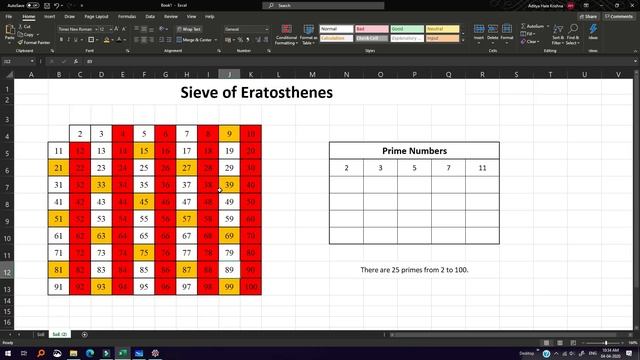This screenshot has width=640, height=360.
Task: Open the Borders dropdown
Action: [97, 40]
